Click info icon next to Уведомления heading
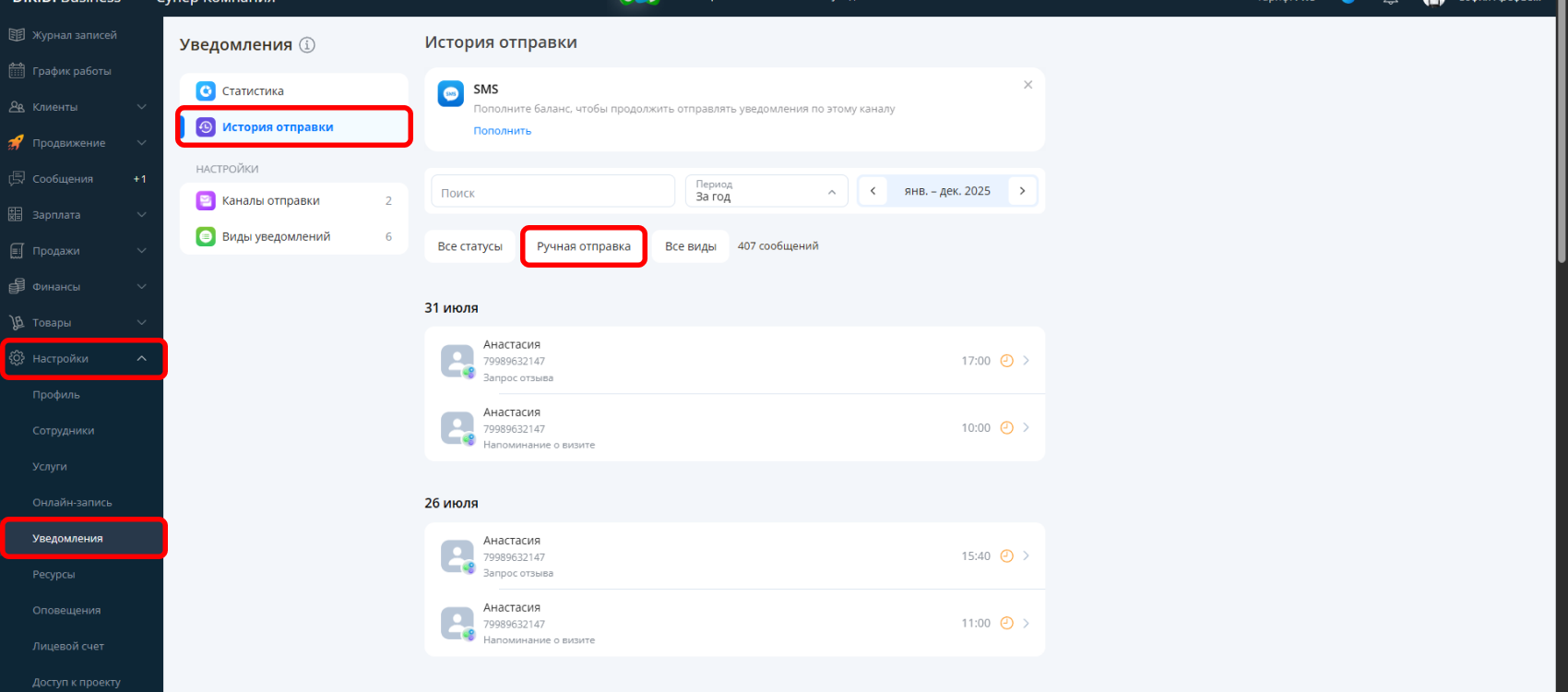Screen dimensions: 1568x692 pos(307,44)
